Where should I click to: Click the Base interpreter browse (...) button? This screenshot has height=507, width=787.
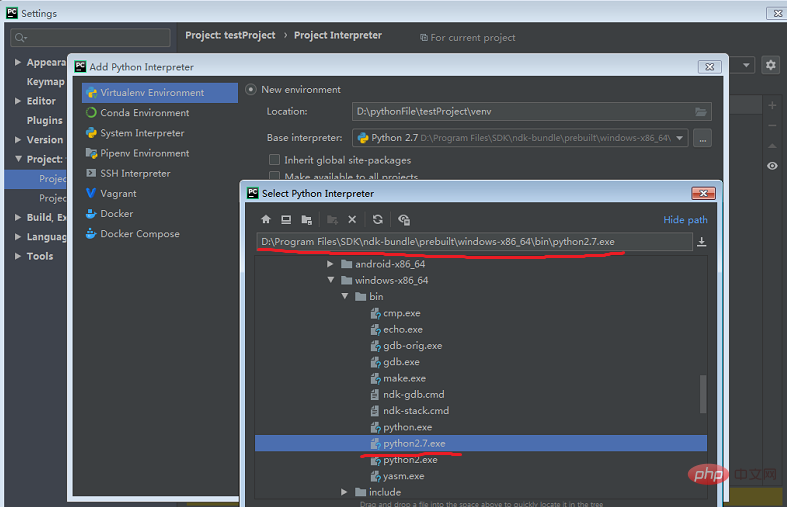coord(701,138)
